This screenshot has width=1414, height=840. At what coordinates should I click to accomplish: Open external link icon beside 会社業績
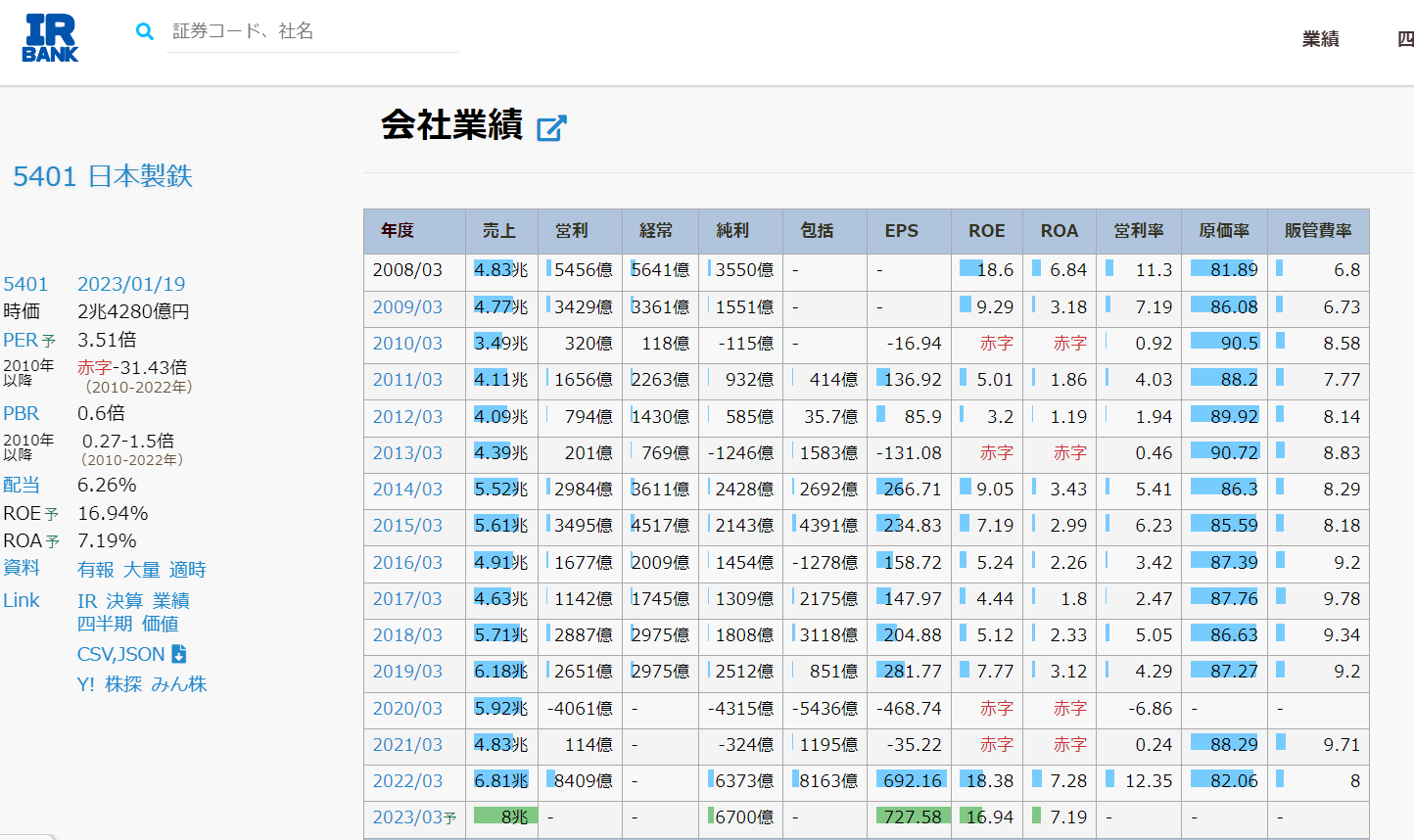(552, 127)
